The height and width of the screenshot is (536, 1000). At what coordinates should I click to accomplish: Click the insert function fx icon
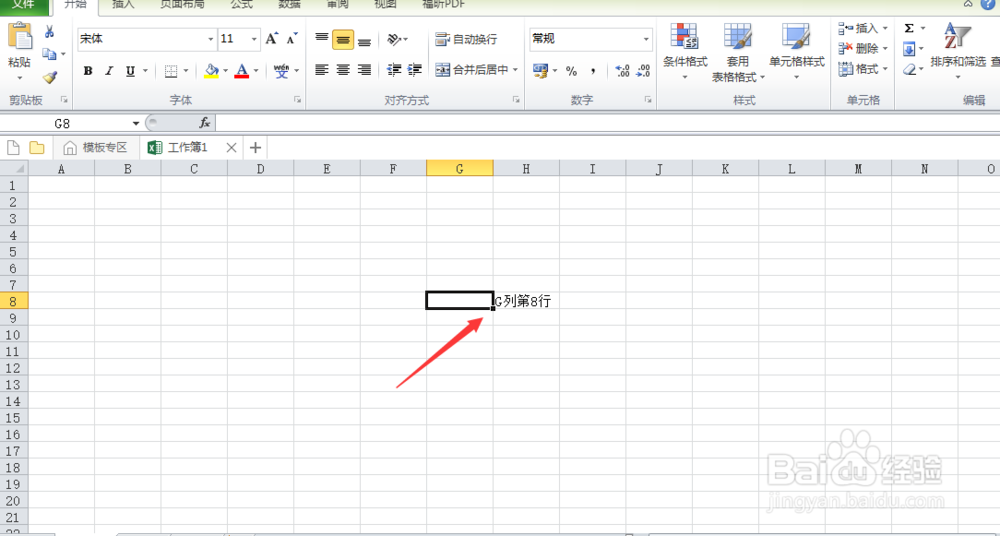[x=205, y=123]
